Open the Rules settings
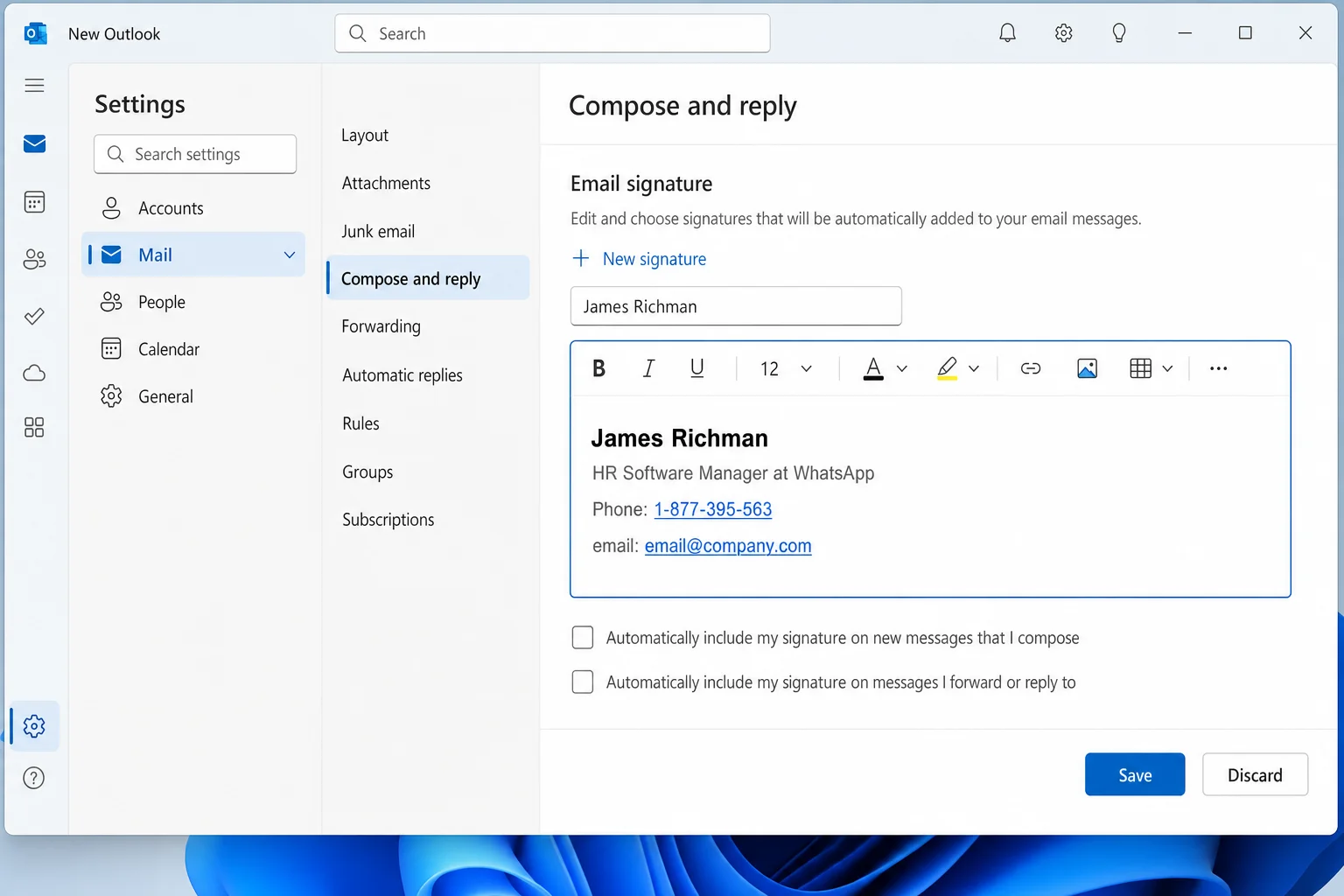Viewport: 1344px width, 896px height. coord(360,423)
